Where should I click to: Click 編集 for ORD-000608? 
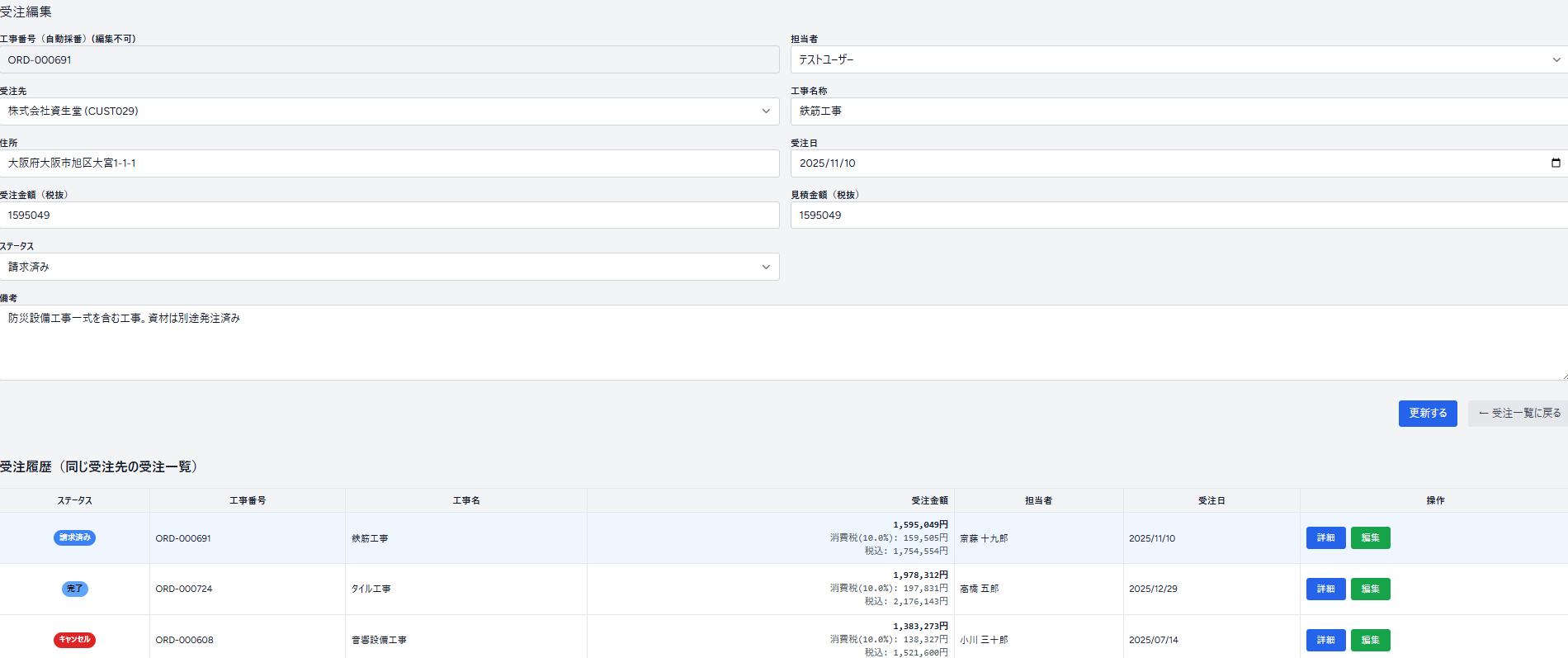pyautogui.click(x=1371, y=640)
